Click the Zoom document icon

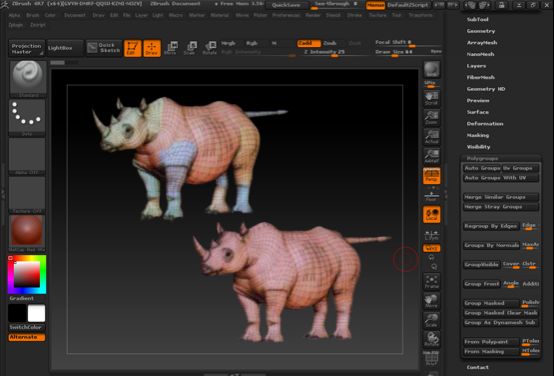click(x=432, y=118)
